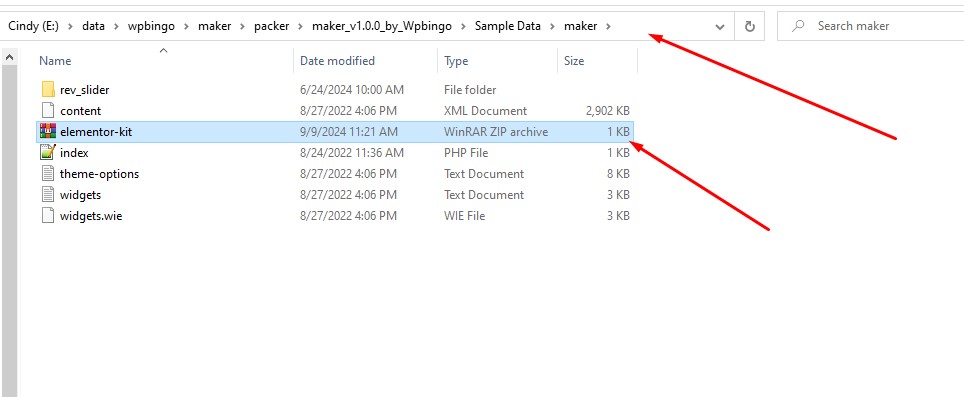Open the address bar history dropdown
Screen dimensions: 964x397
pos(720,27)
